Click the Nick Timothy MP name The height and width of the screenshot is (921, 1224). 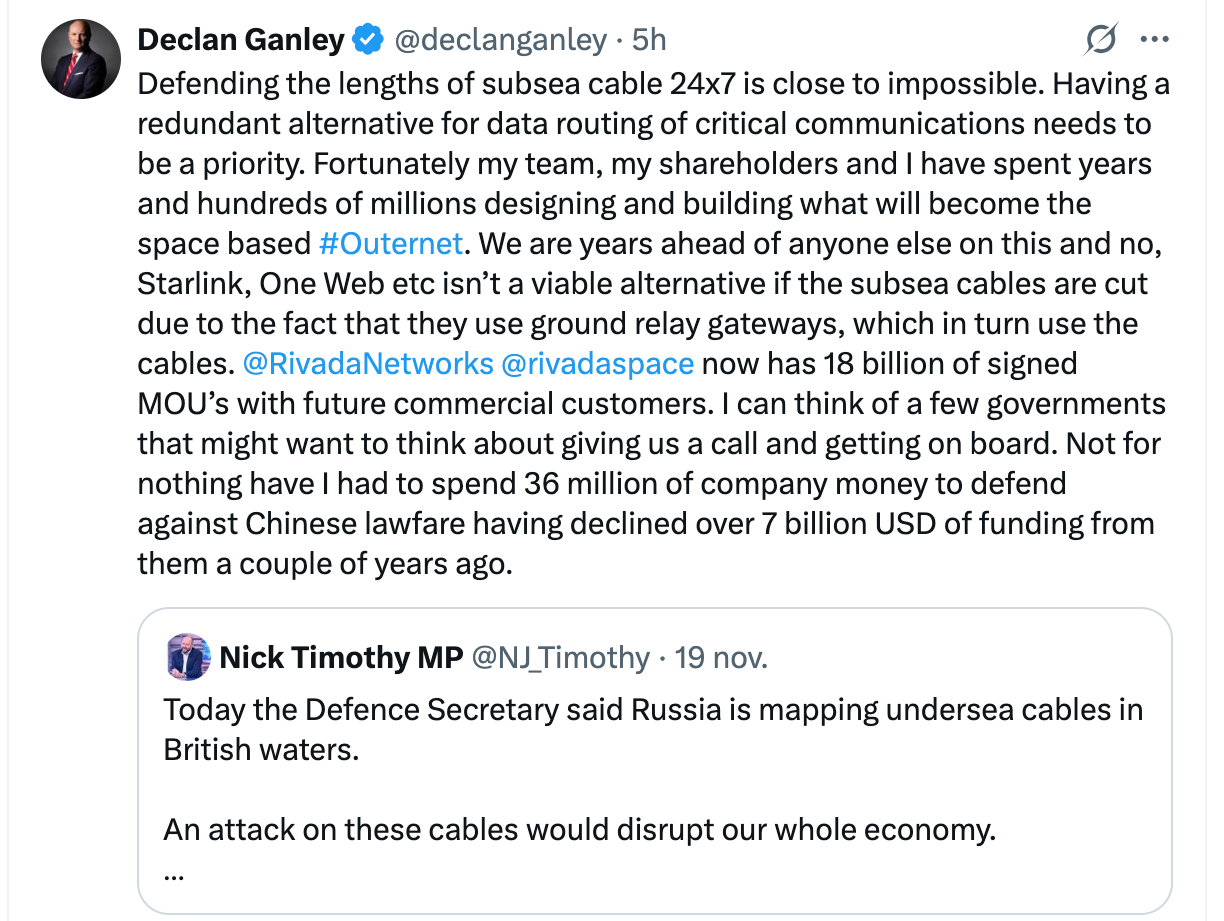341,657
